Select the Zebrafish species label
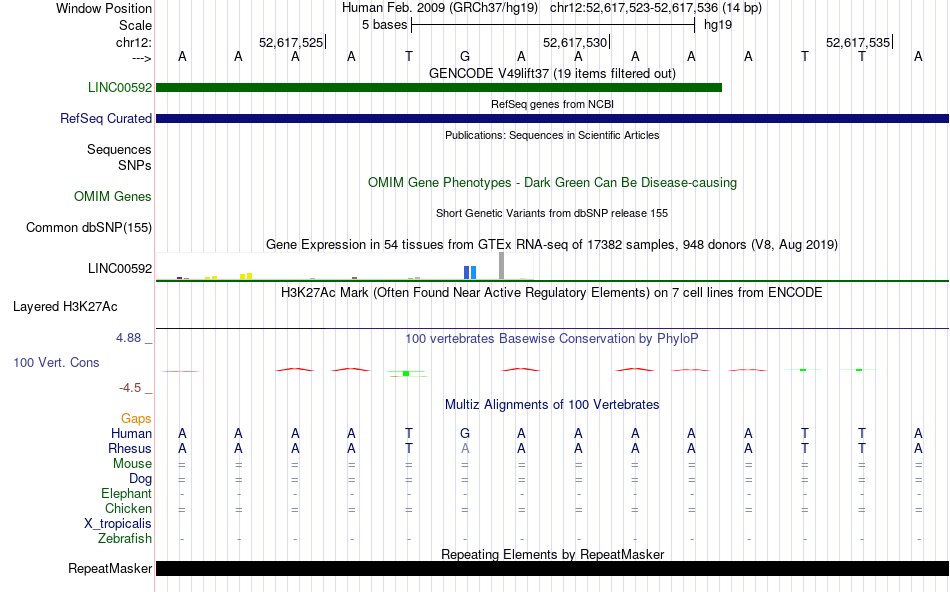The height and width of the screenshot is (592, 950). (125, 539)
